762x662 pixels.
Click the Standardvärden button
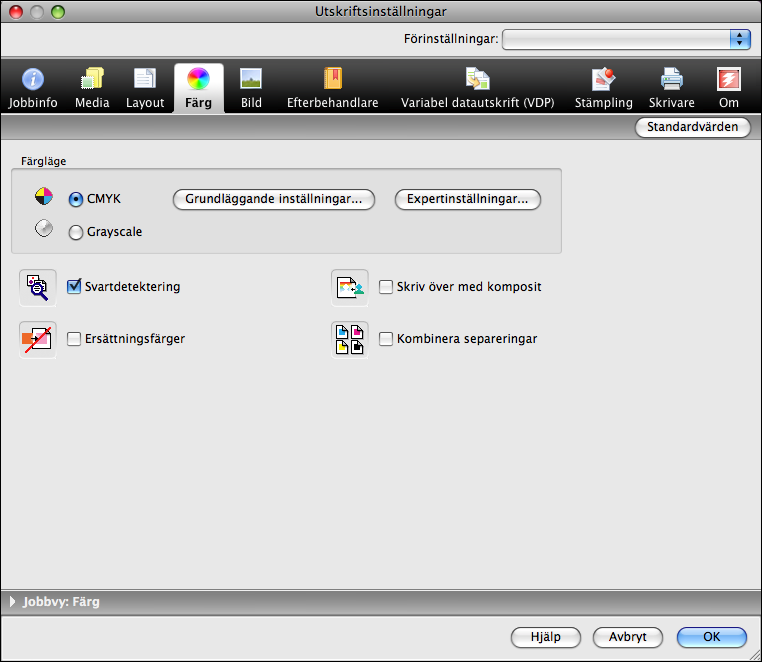tap(693, 127)
